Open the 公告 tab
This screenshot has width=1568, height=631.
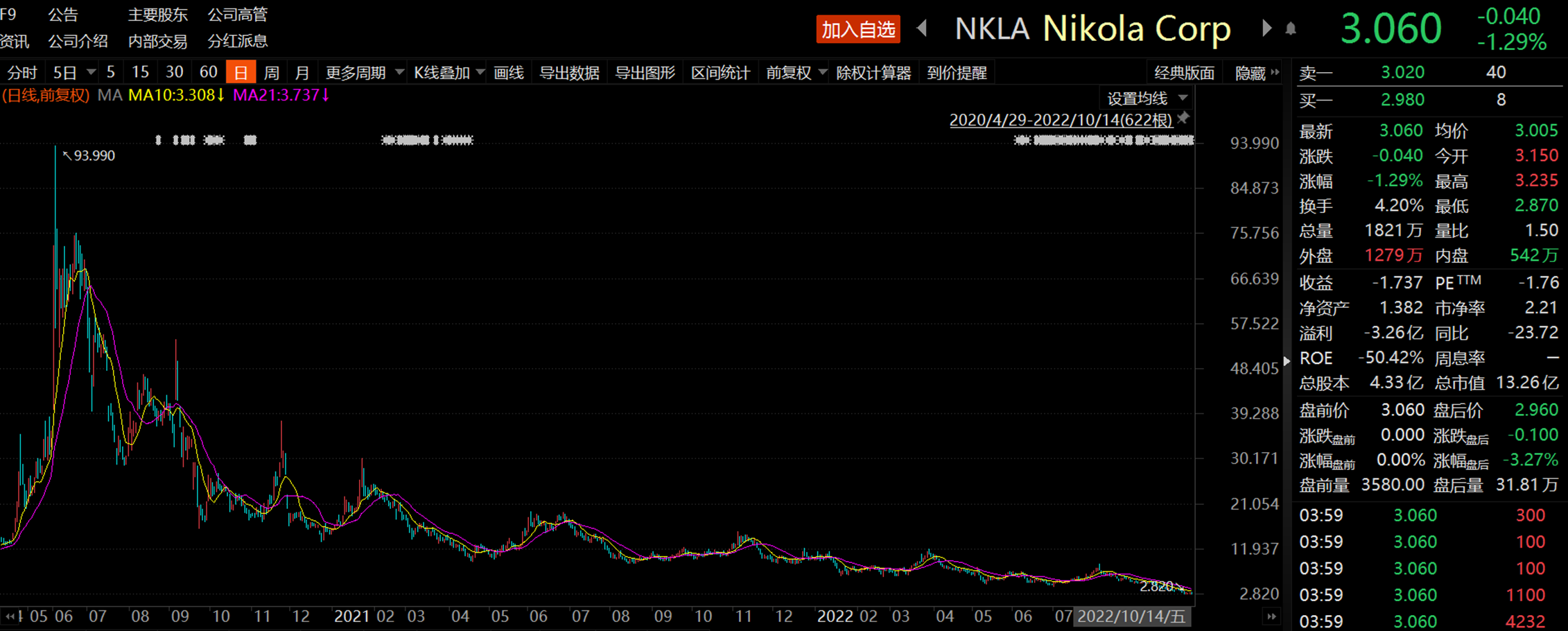click(63, 15)
